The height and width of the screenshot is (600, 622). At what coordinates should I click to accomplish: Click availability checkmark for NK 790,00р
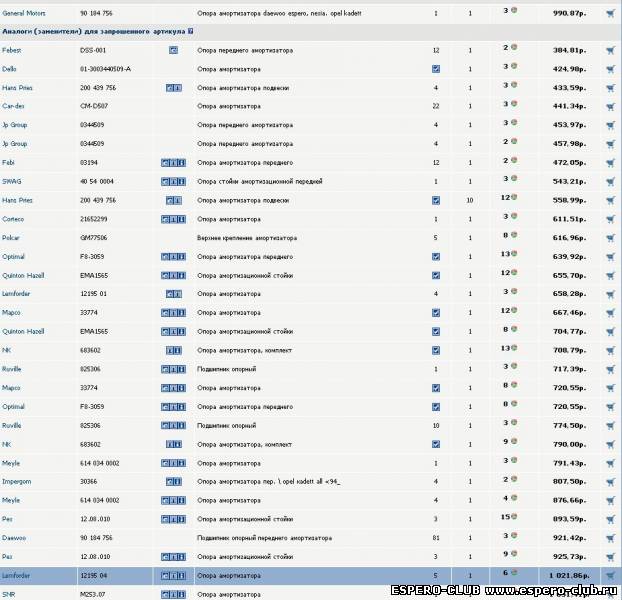tap(436, 444)
